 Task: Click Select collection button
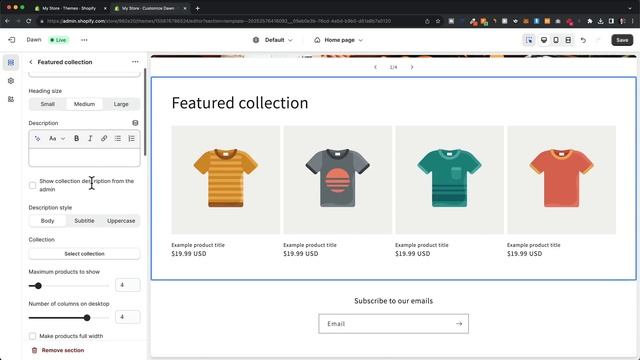[84, 253]
